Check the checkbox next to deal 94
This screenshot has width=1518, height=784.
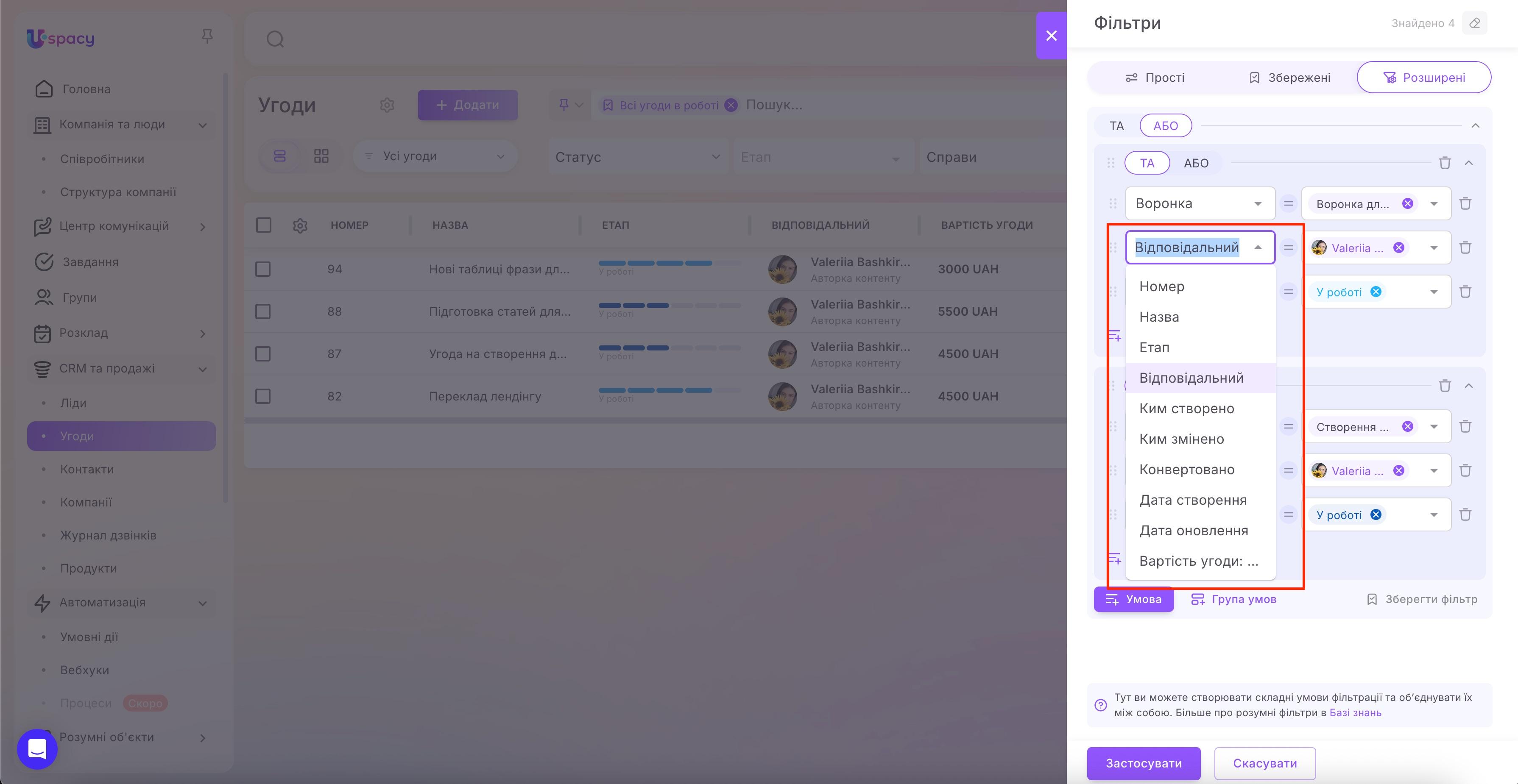pos(263,269)
